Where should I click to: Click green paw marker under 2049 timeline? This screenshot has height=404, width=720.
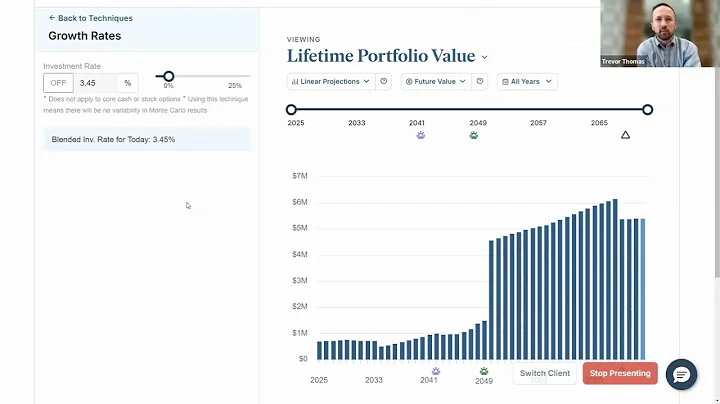(474, 135)
